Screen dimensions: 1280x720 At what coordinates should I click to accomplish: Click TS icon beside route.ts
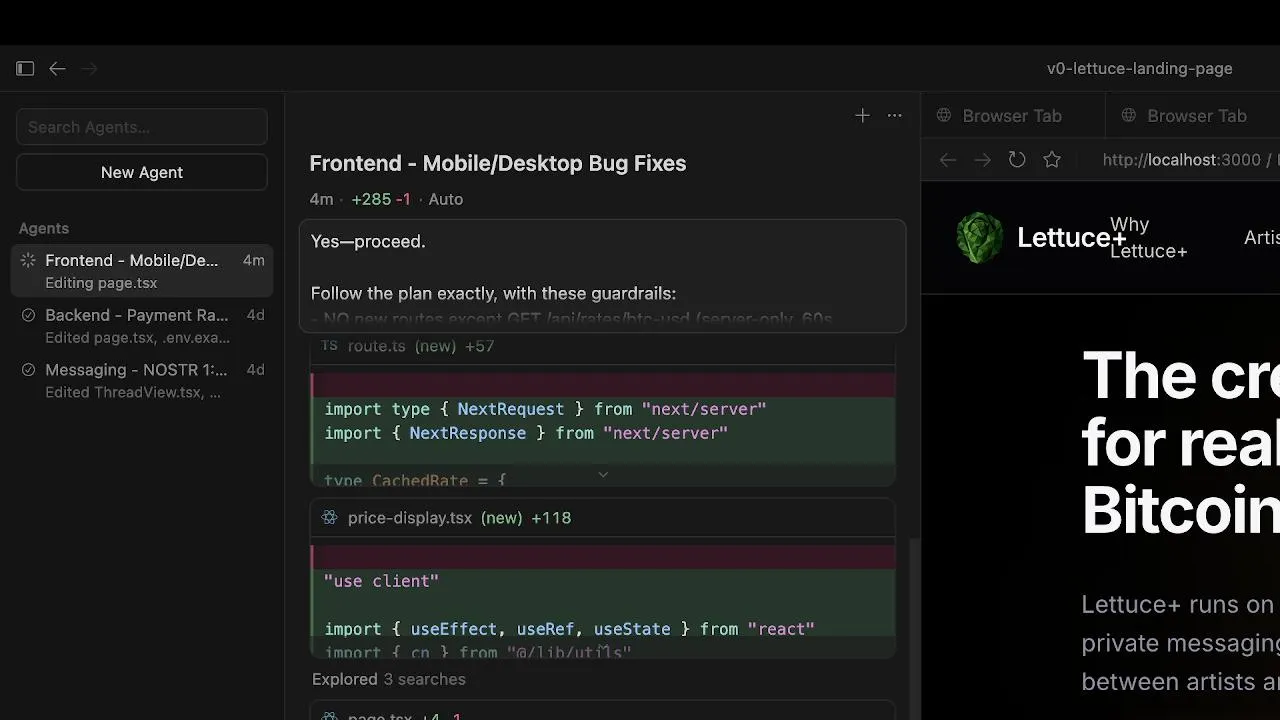click(x=329, y=346)
